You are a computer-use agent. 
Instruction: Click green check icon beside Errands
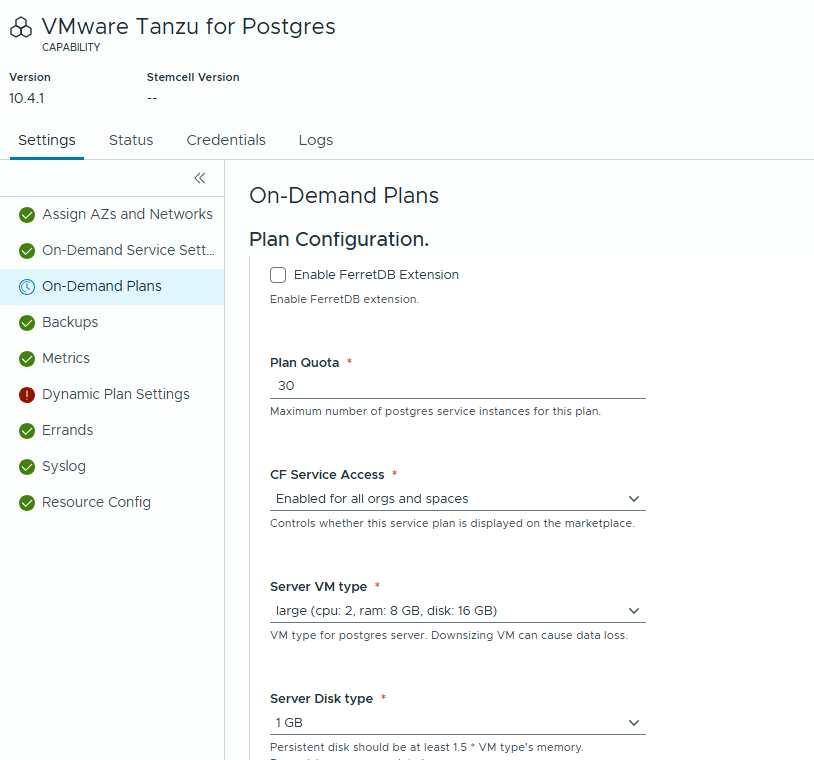tap(27, 430)
